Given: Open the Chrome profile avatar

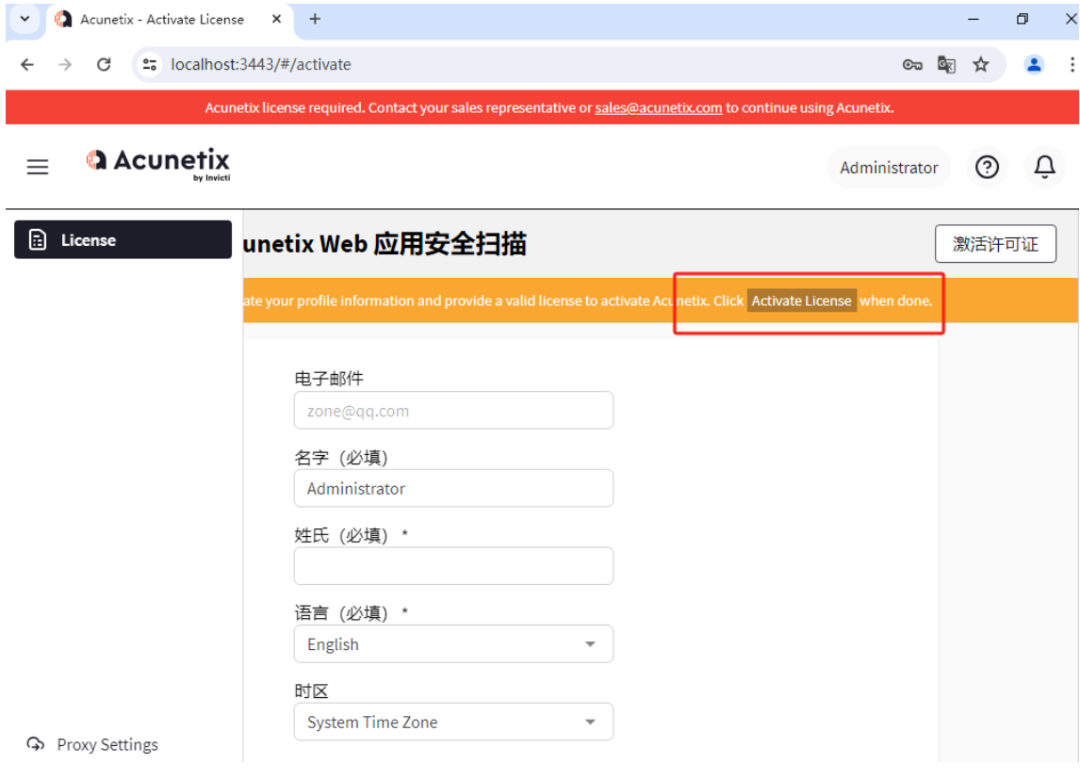Looking at the screenshot, I should tap(1034, 65).
